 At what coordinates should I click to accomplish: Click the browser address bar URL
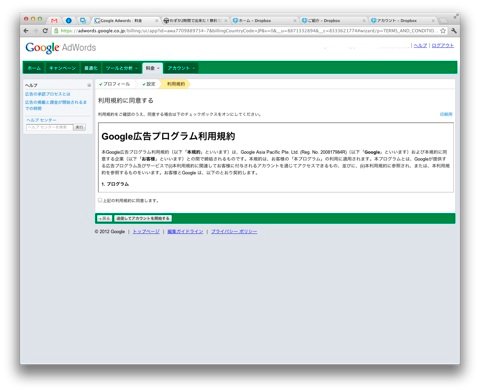coord(247,31)
